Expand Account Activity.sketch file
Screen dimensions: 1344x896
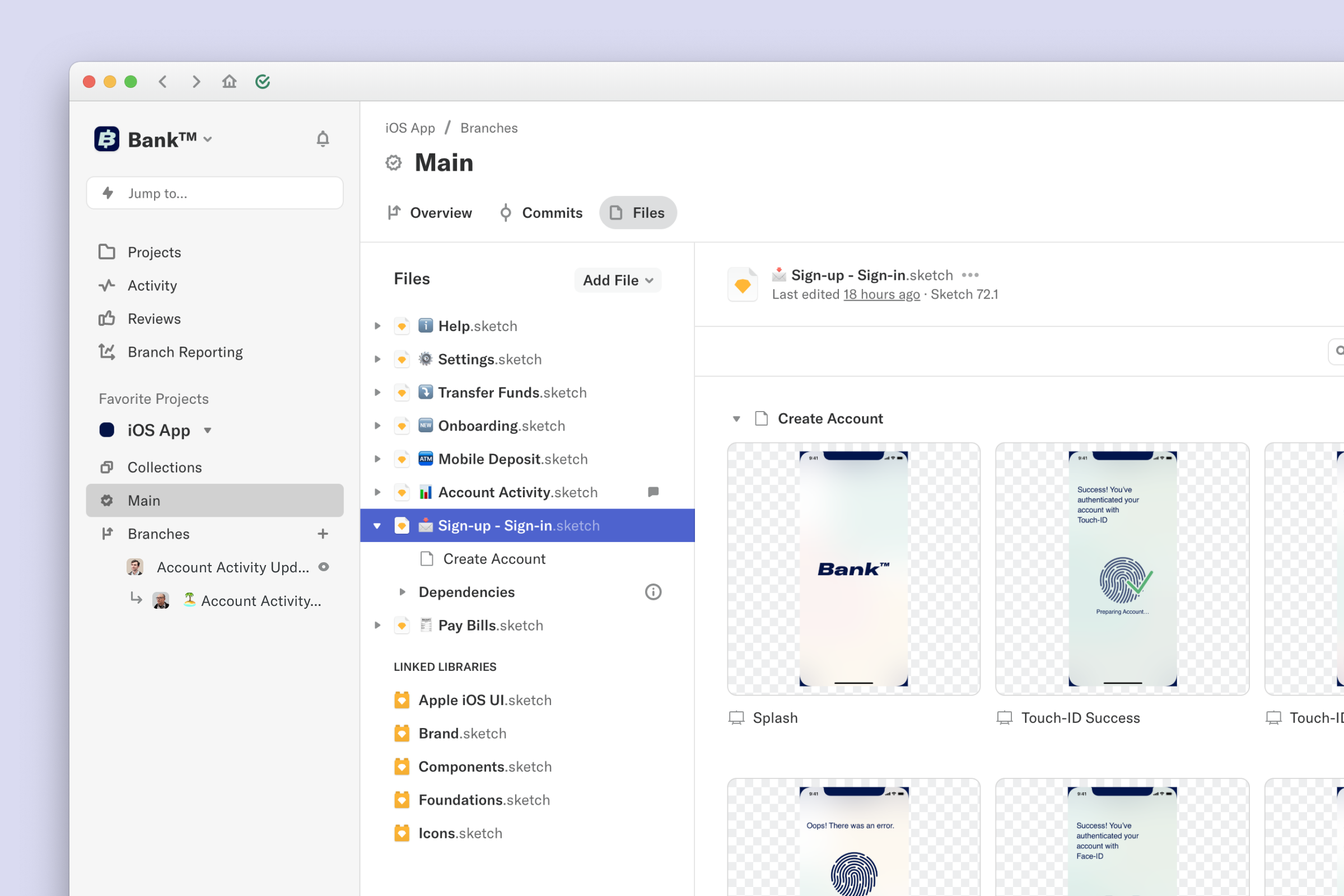pyautogui.click(x=377, y=492)
